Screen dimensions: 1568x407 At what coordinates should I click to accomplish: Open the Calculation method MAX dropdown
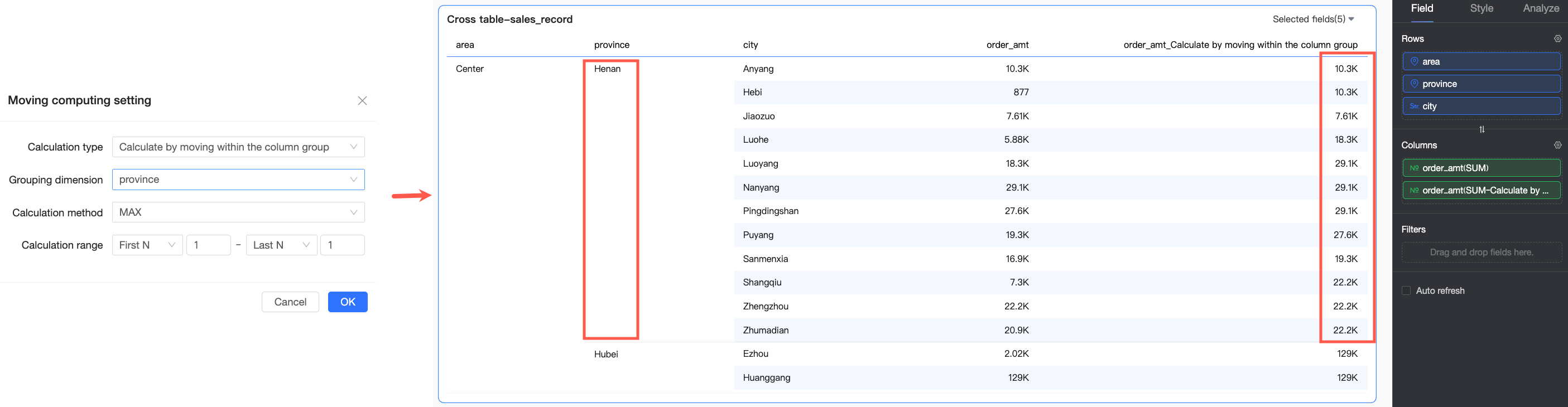(x=239, y=212)
